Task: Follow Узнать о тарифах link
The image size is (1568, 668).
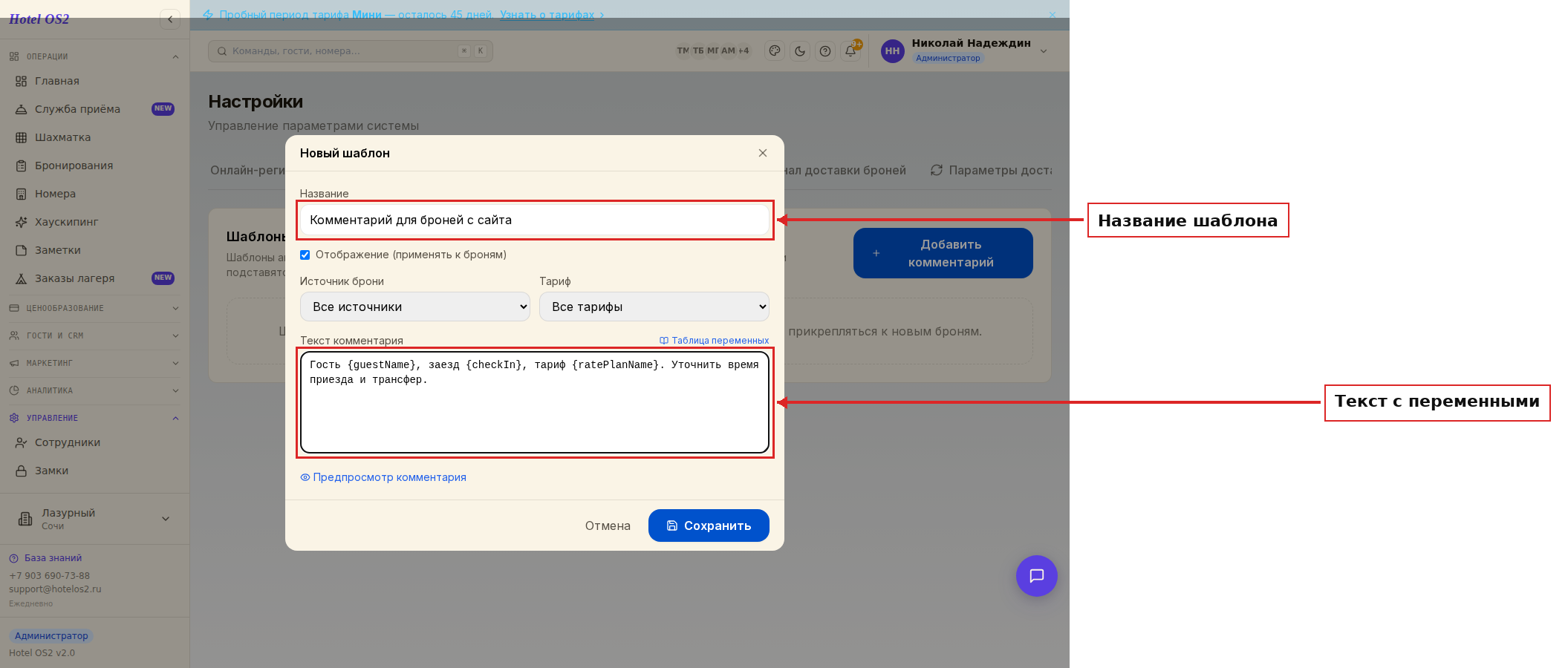Action: coord(547,15)
